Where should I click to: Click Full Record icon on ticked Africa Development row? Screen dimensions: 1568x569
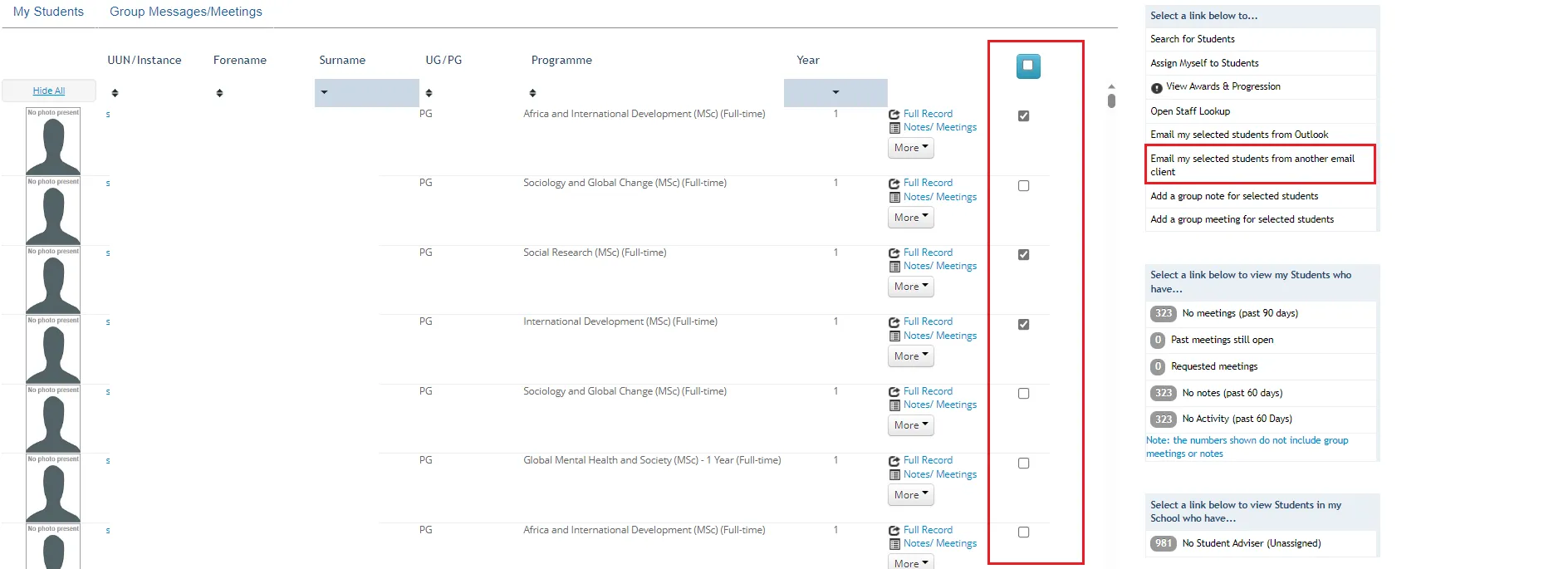[894, 115]
